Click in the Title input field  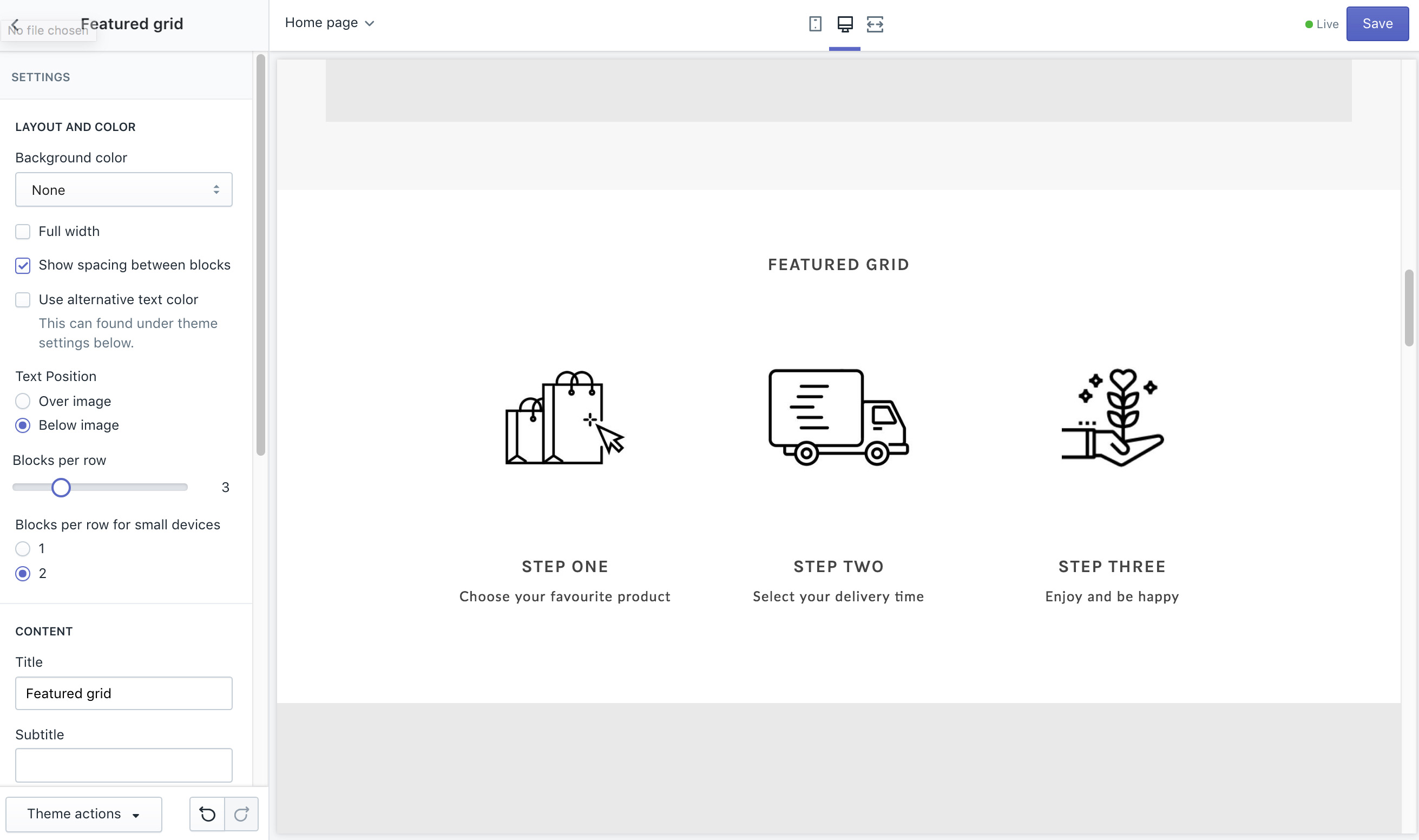(x=123, y=693)
